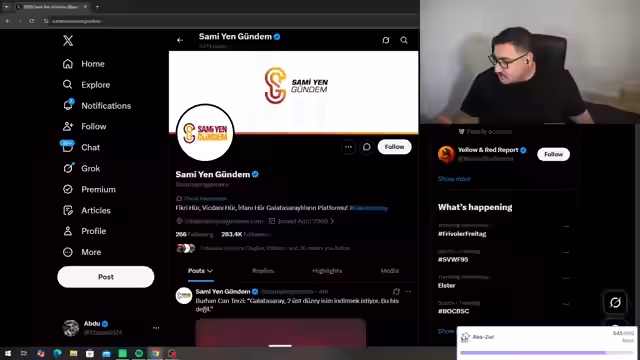The width and height of the screenshot is (640, 360).
Task: Open the Elster trend
Action: 447,285
